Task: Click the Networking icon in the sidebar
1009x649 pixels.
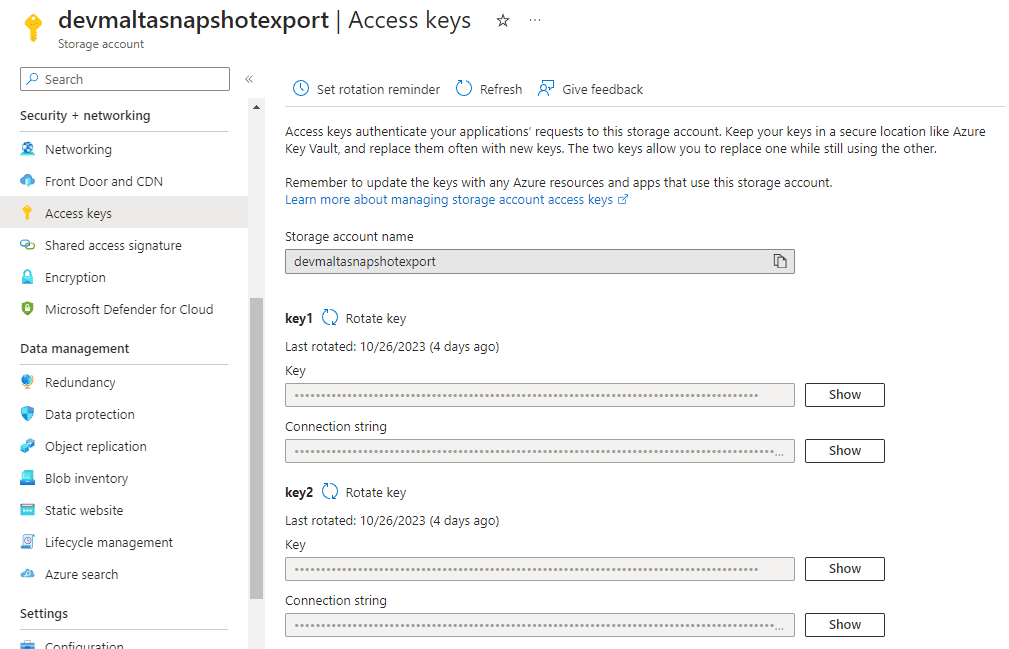Action: click(x=28, y=149)
